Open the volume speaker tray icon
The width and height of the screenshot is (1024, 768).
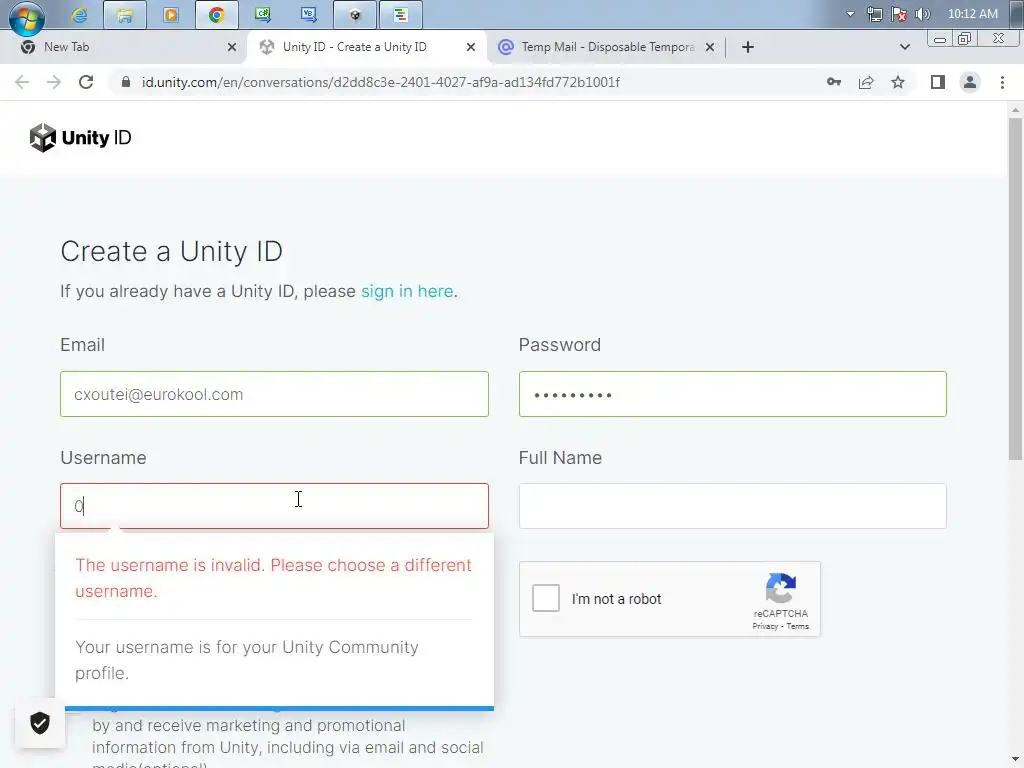[923, 14]
